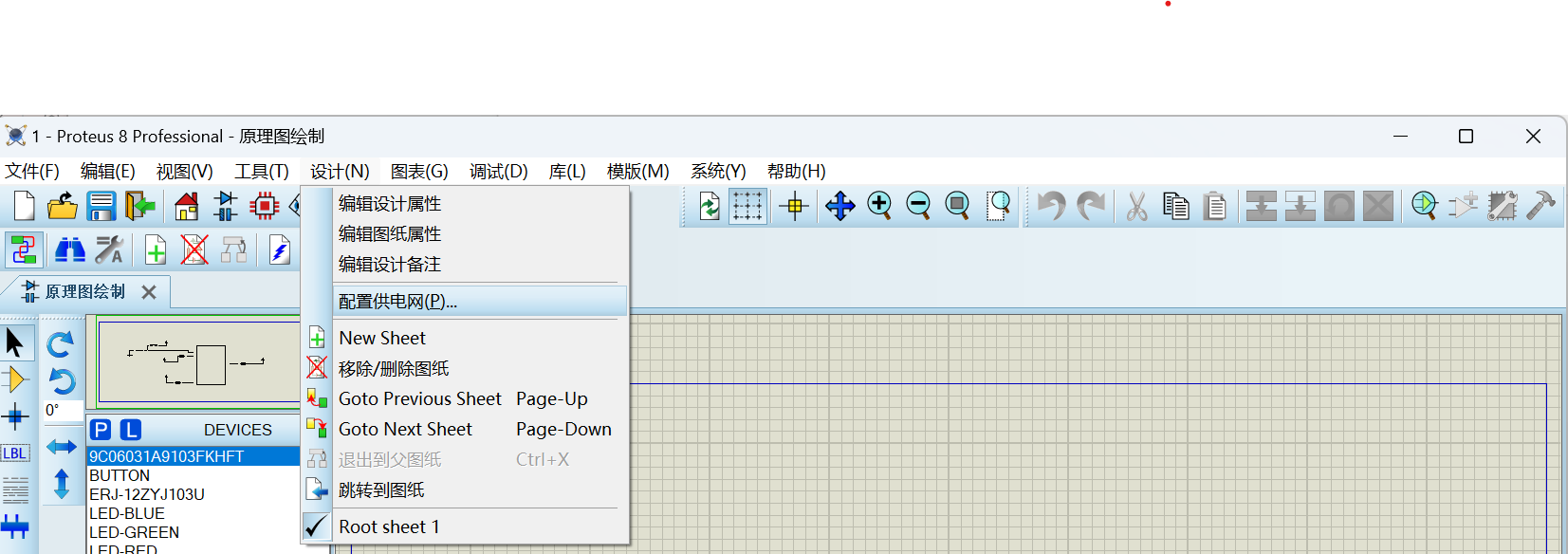This screenshot has height=554, width=1568.
Task: Zoom in with the plus magnifier
Action: tap(879, 205)
